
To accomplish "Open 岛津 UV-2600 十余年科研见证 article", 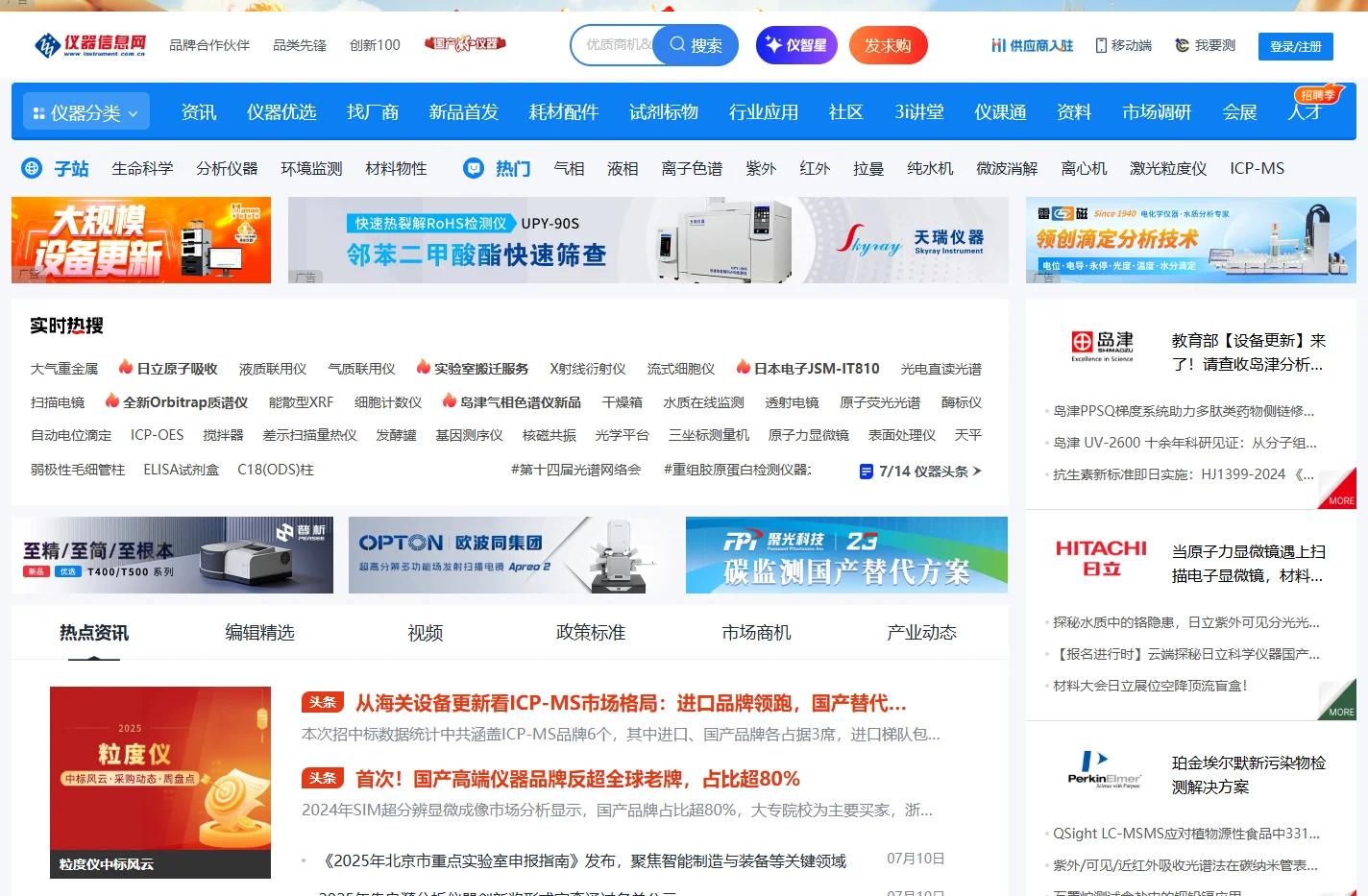I will [x=1185, y=443].
